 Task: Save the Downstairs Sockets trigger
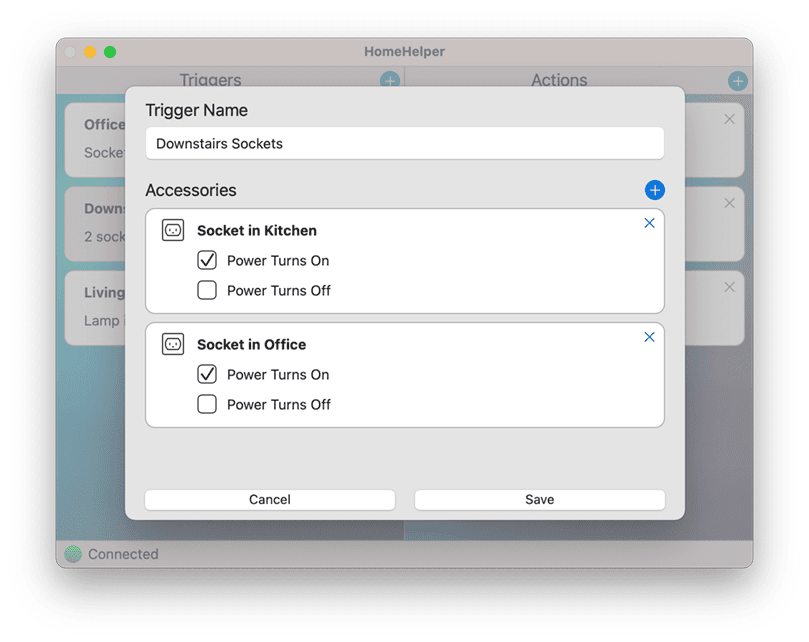[x=539, y=499]
